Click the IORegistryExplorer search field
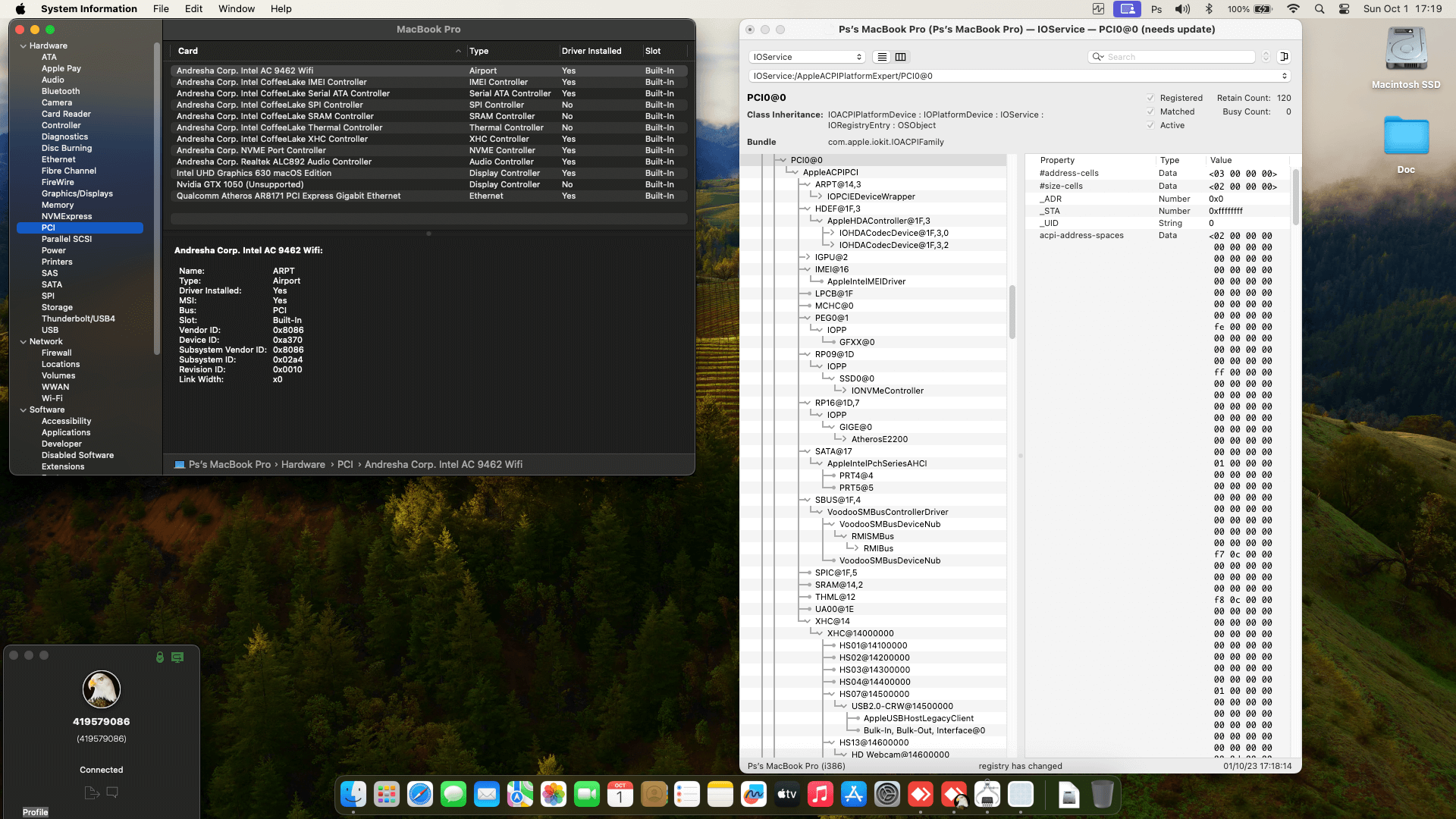Viewport: 1456px width, 819px height. tap(1172, 57)
